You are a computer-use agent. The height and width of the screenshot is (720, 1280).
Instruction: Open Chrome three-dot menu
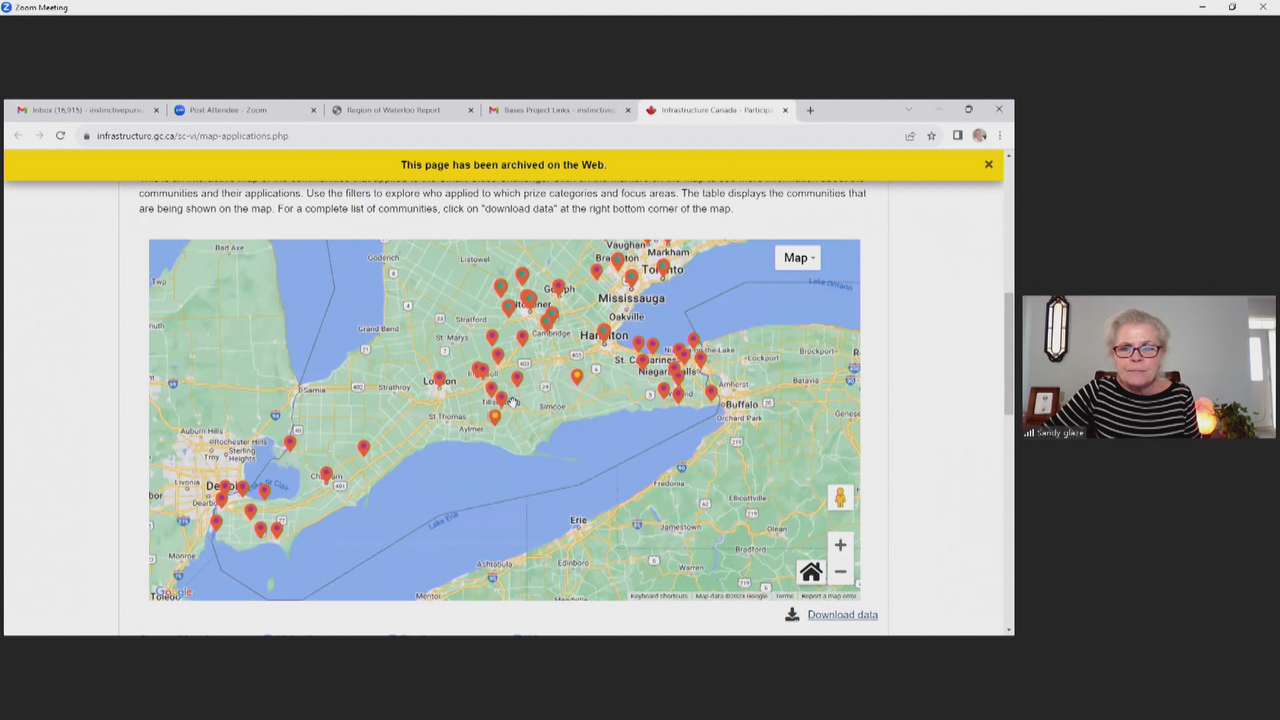point(999,136)
